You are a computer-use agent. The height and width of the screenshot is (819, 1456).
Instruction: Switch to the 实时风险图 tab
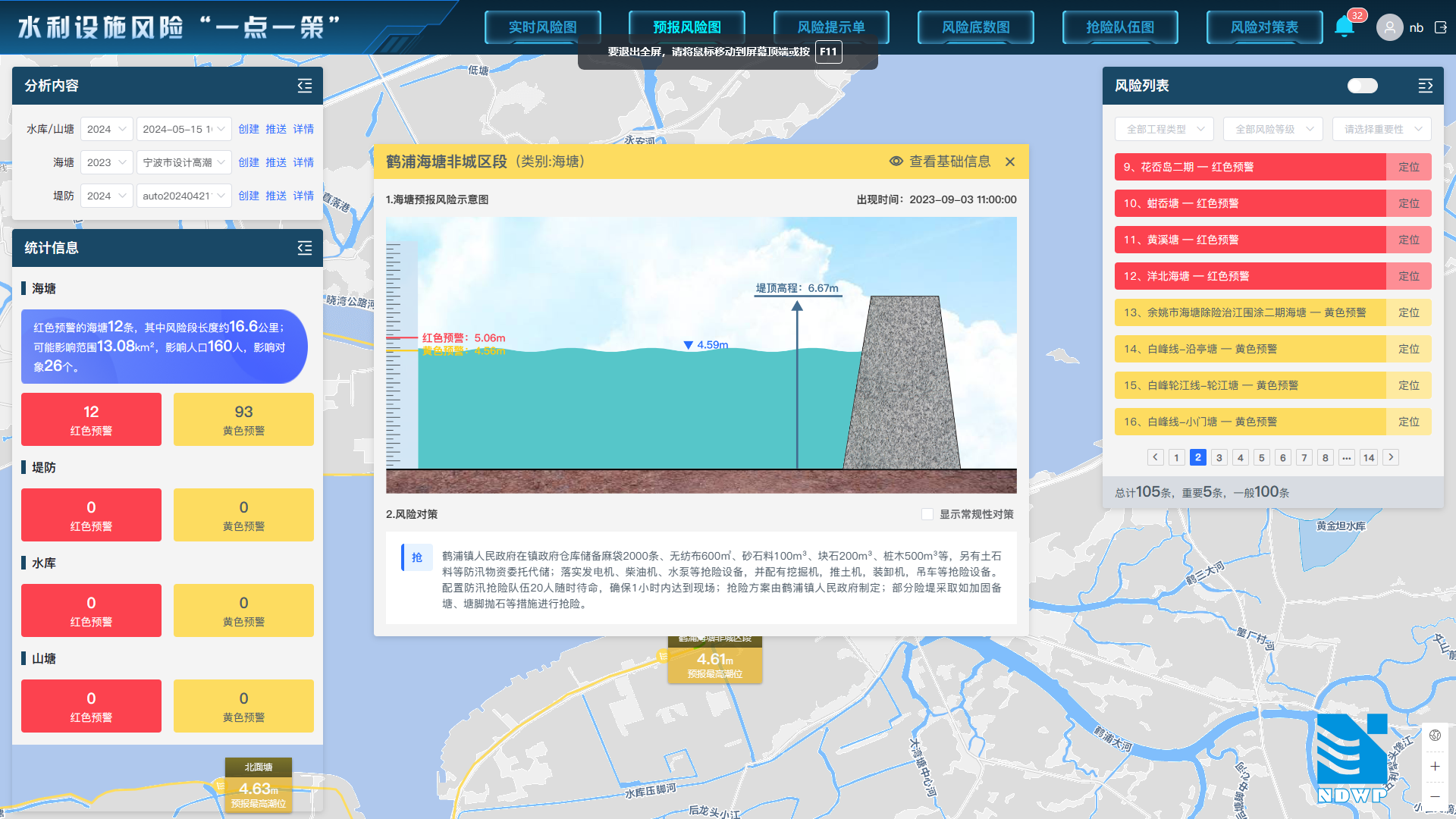click(543, 27)
